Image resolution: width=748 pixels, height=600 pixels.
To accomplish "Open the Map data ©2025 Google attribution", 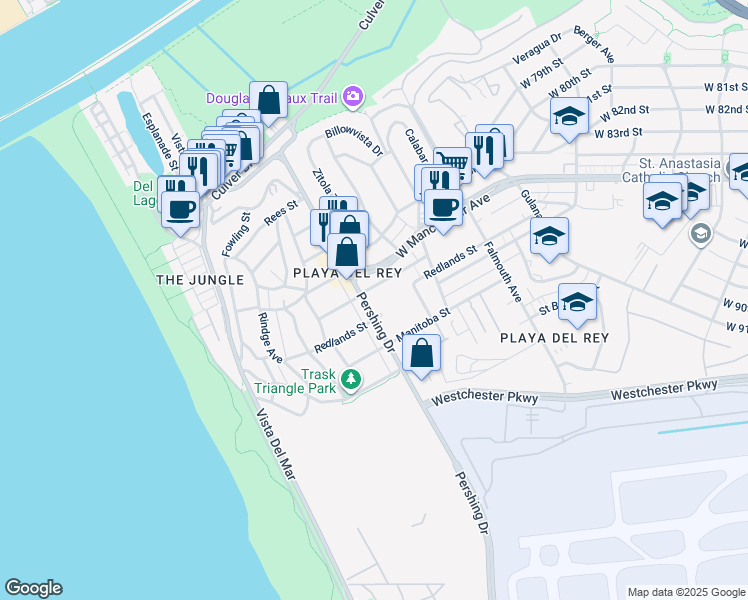I will point(686,592).
